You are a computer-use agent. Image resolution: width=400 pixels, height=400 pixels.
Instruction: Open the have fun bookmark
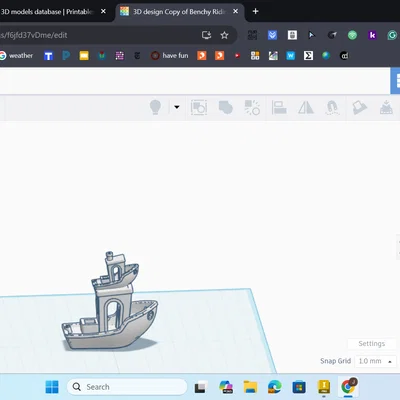(x=170, y=56)
